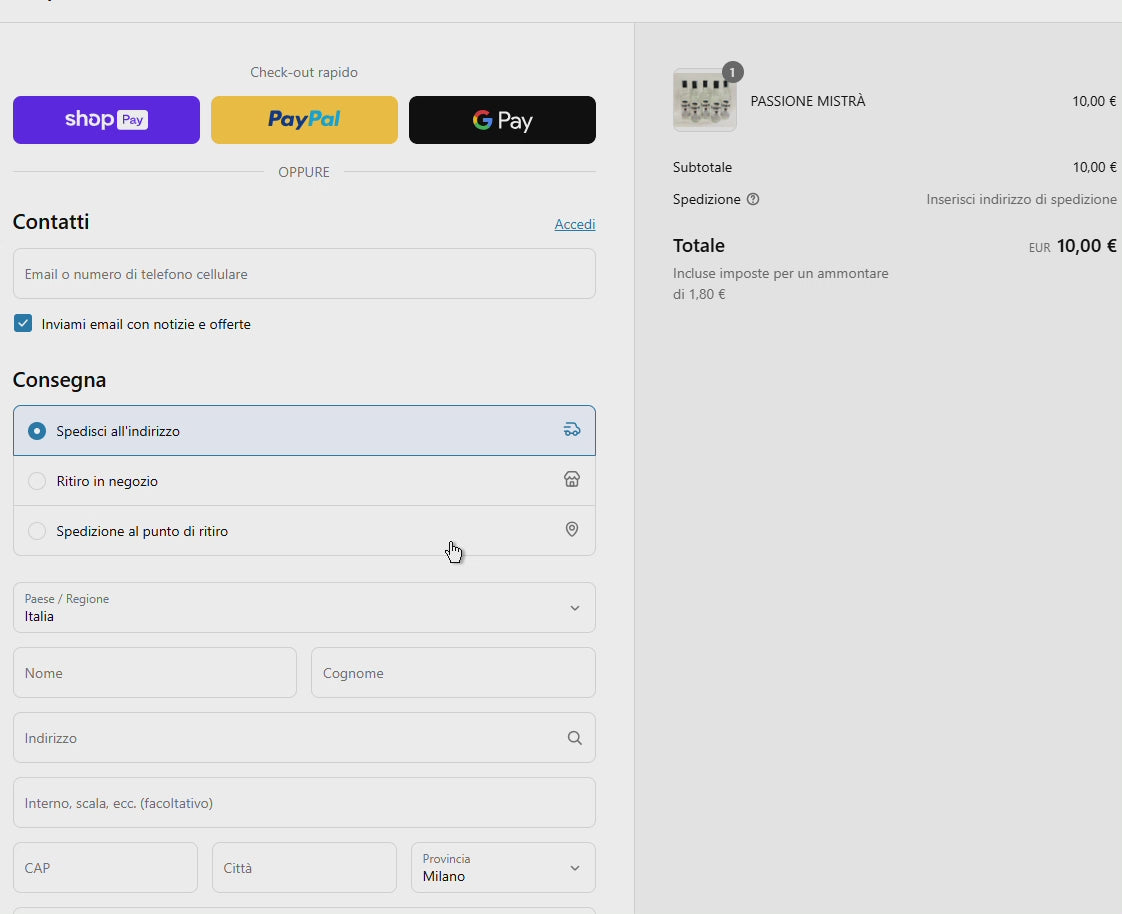Click the delivery truck icon
The image size is (1122, 914).
pyautogui.click(x=572, y=429)
